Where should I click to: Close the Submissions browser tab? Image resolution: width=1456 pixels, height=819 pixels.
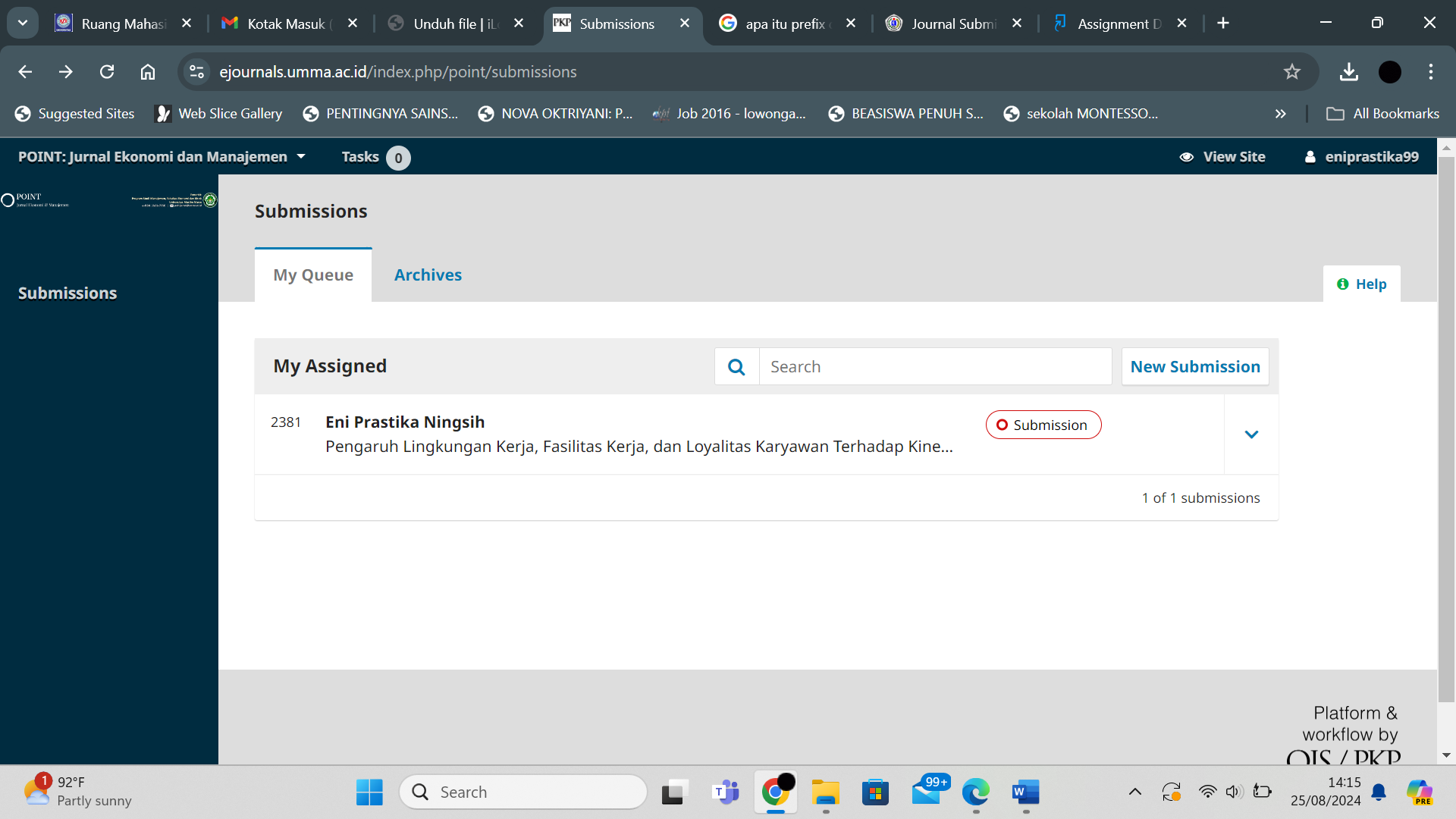point(685,24)
